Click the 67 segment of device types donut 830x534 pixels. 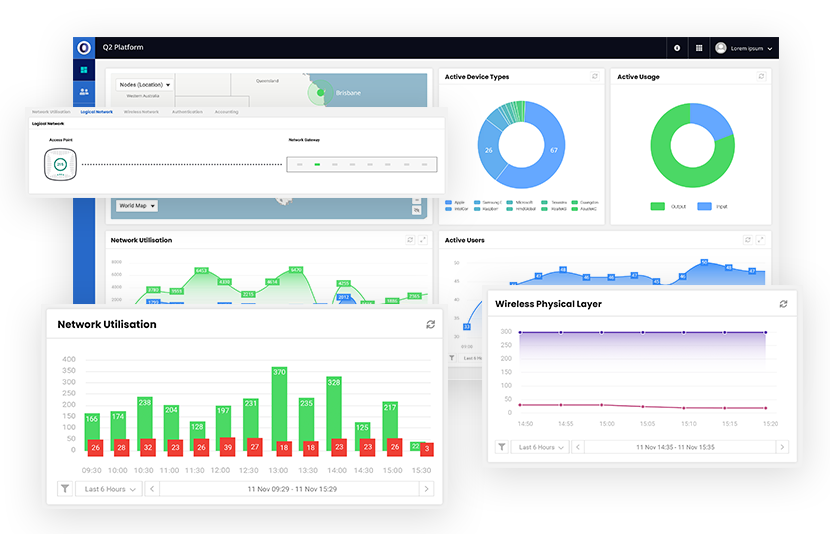(x=554, y=150)
